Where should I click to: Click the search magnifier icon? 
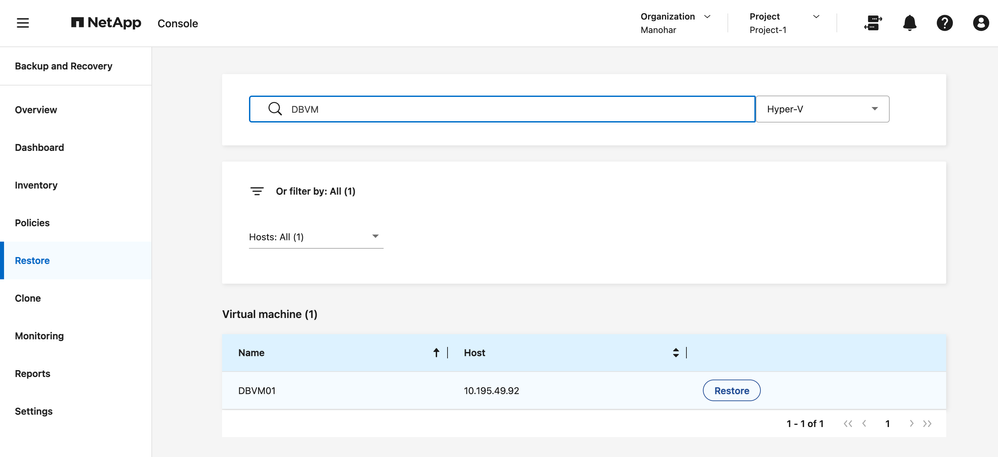pos(275,109)
